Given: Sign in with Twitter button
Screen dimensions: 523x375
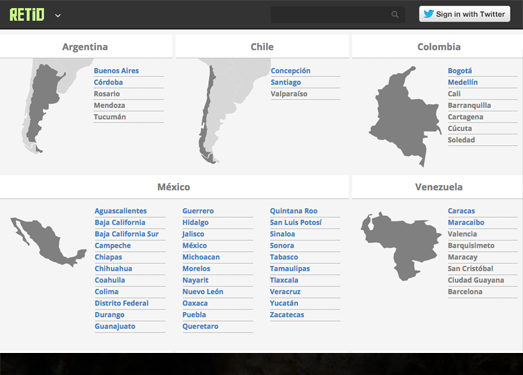Looking at the screenshot, I should pyautogui.click(x=464, y=14).
